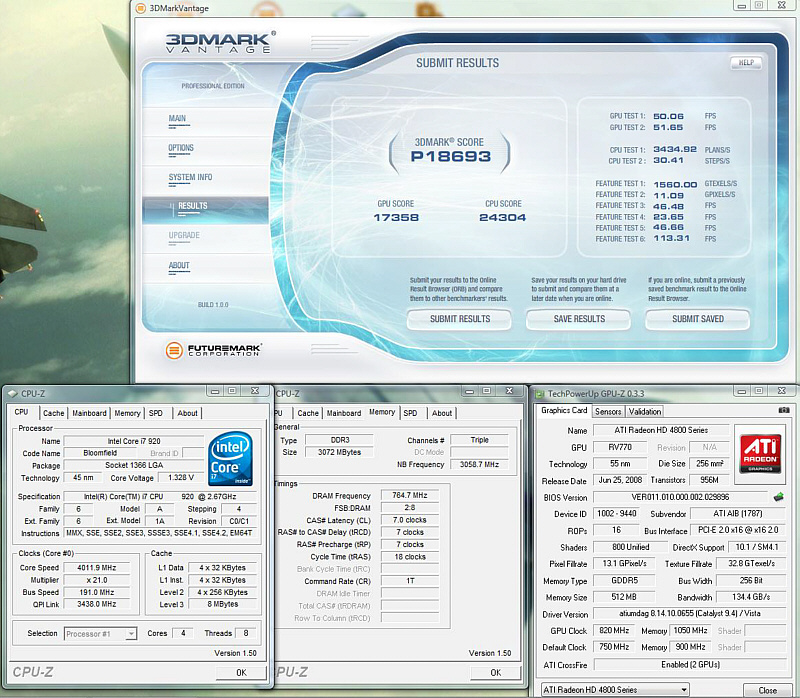Screen dimensions: 800x698
Task: Open the MAIN menu in 3DMark Vantage
Action: (178, 118)
